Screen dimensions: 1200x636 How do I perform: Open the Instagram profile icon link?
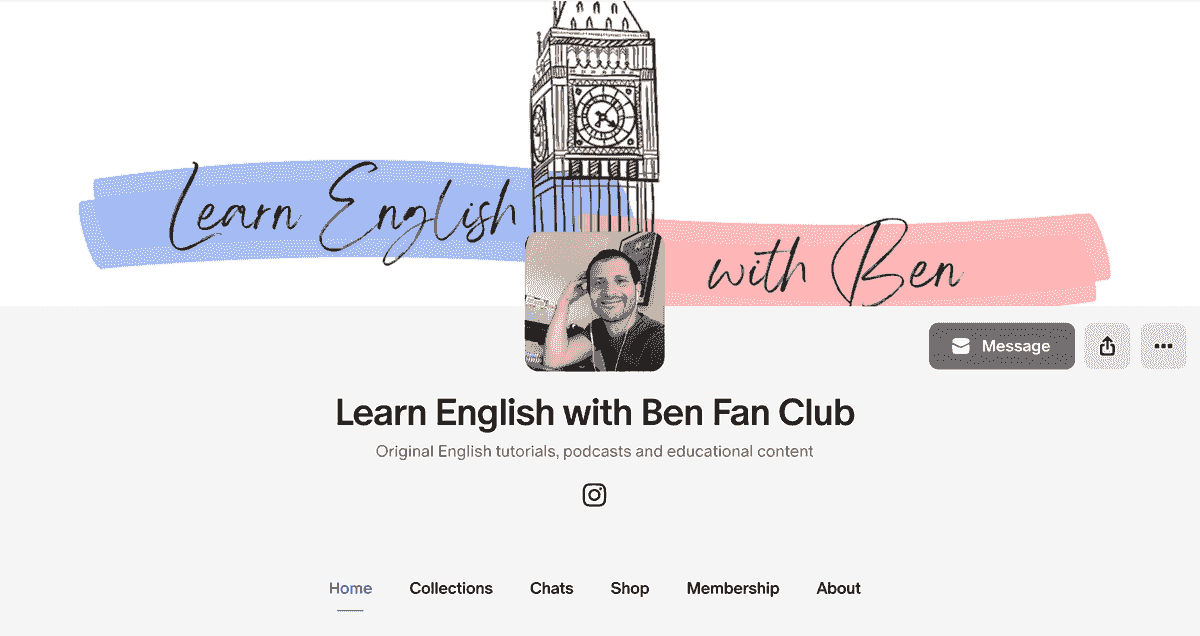[595, 495]
